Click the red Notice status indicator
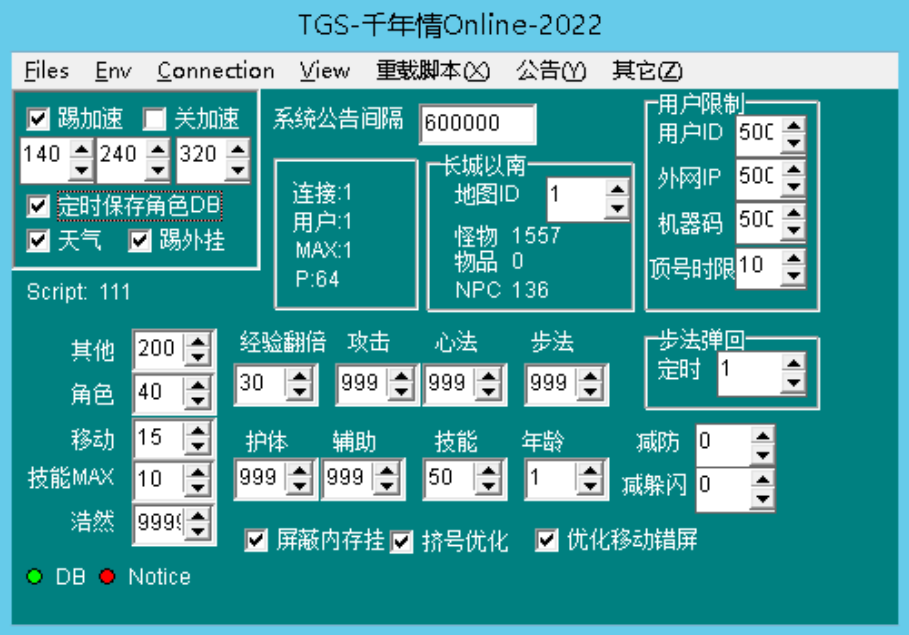This screenshot has height=635, width=909. [107, 577]
